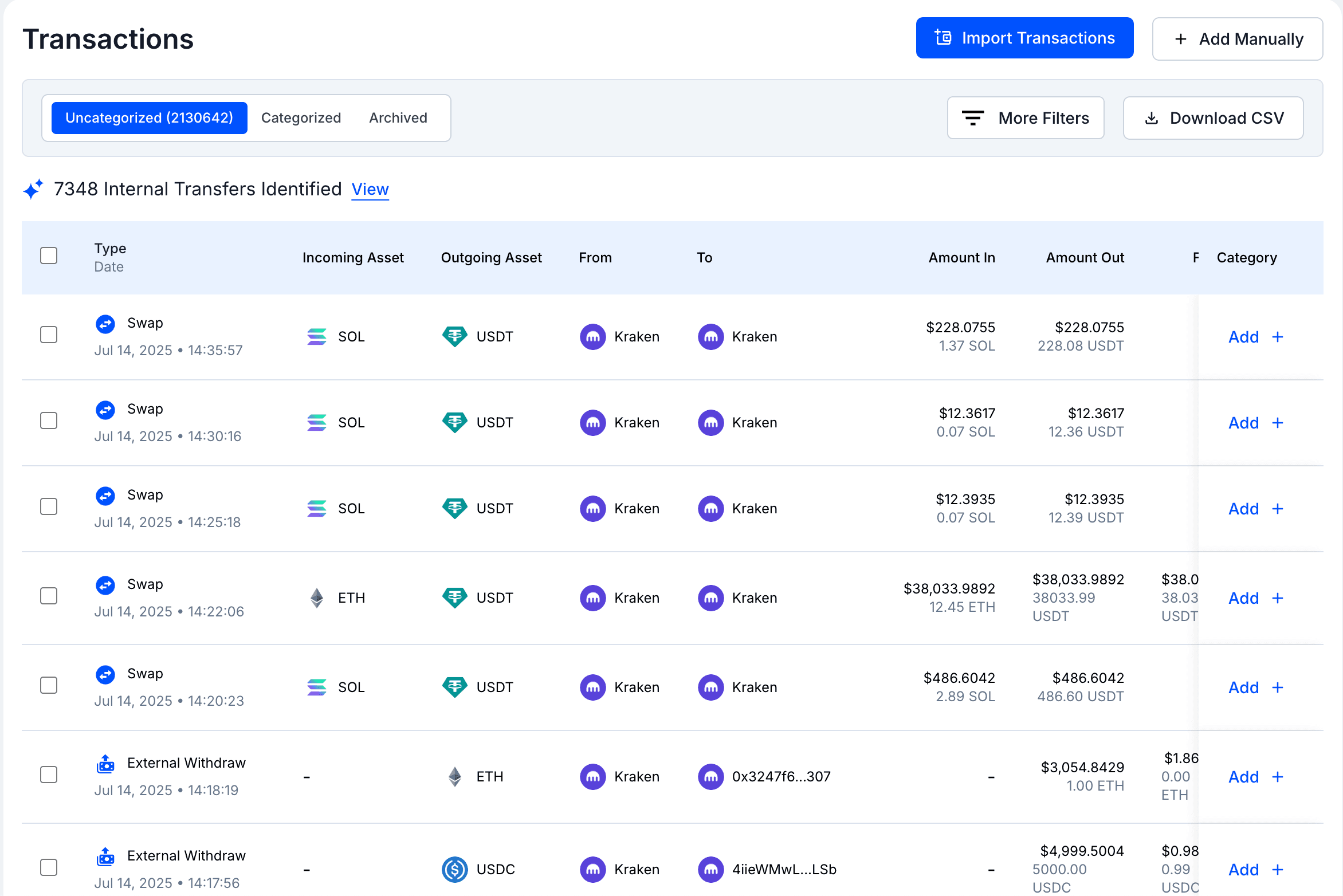The image size is (1343, 896).
Task: Click the USDT icon in the 14:20:23 row
Action: [x=455, y=687]
